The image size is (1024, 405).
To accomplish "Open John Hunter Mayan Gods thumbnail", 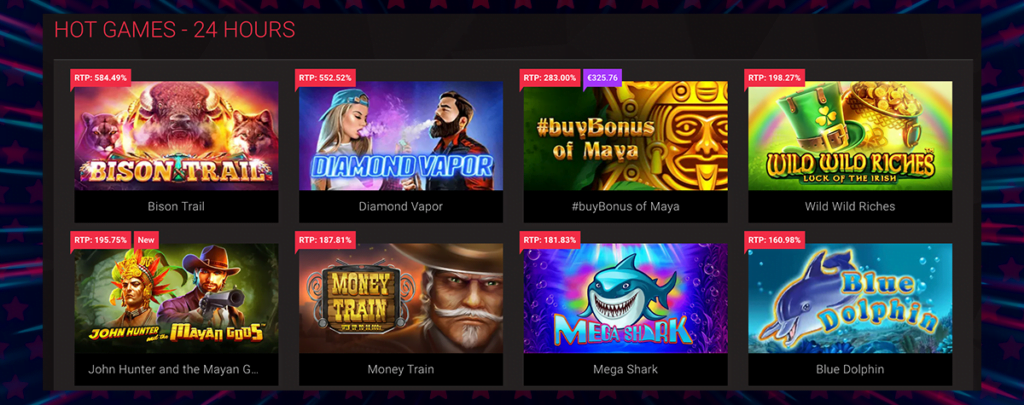I will (176, 299).
